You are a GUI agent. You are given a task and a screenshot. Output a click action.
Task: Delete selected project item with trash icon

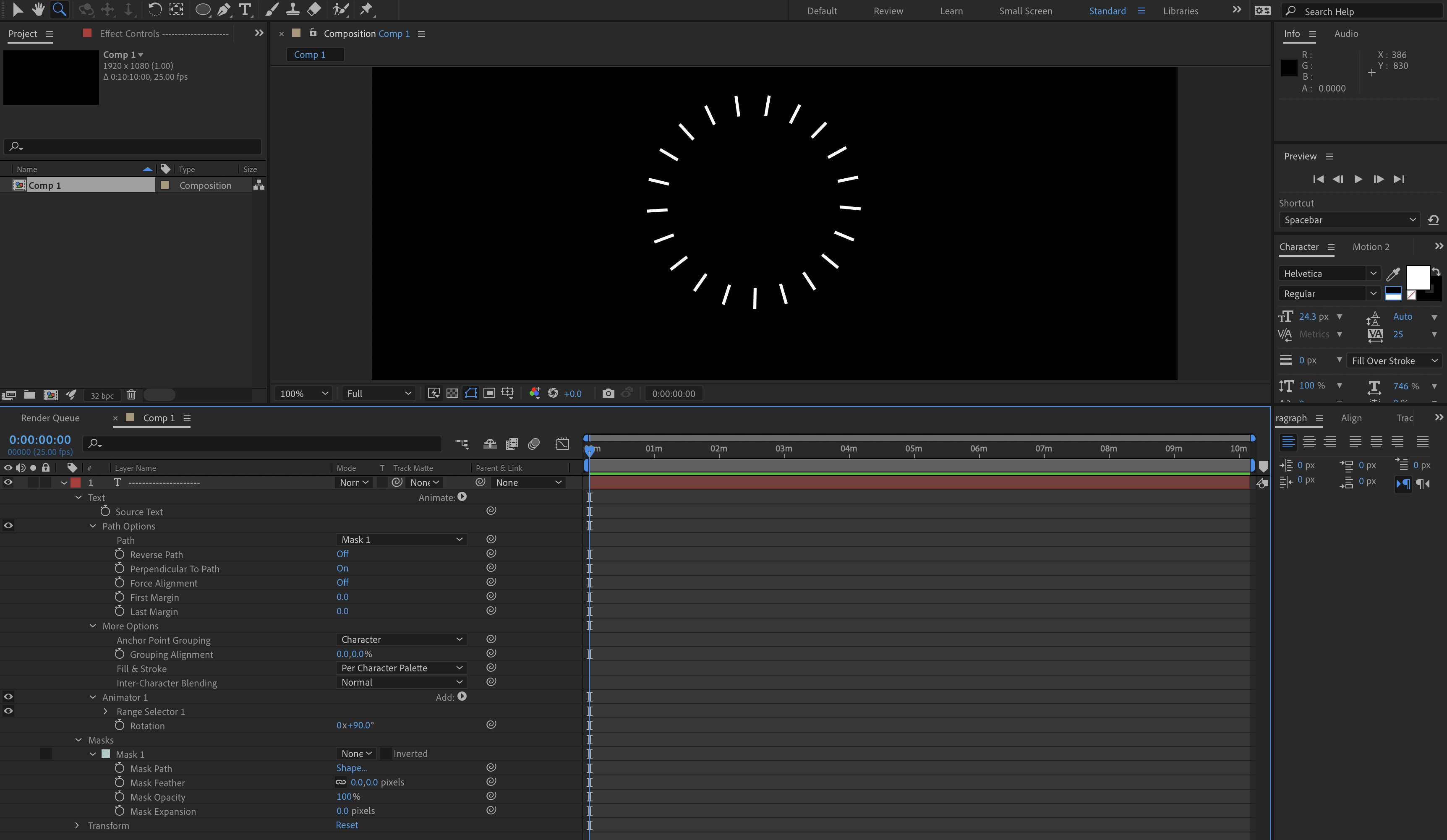131,395
